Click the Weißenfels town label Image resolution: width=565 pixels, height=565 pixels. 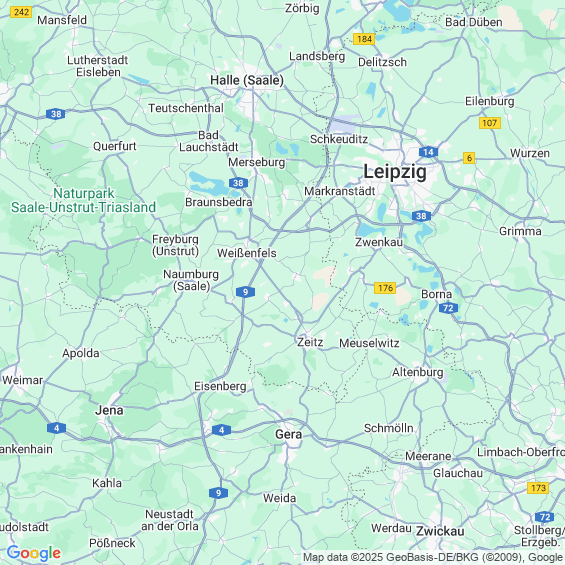point(247,253)
